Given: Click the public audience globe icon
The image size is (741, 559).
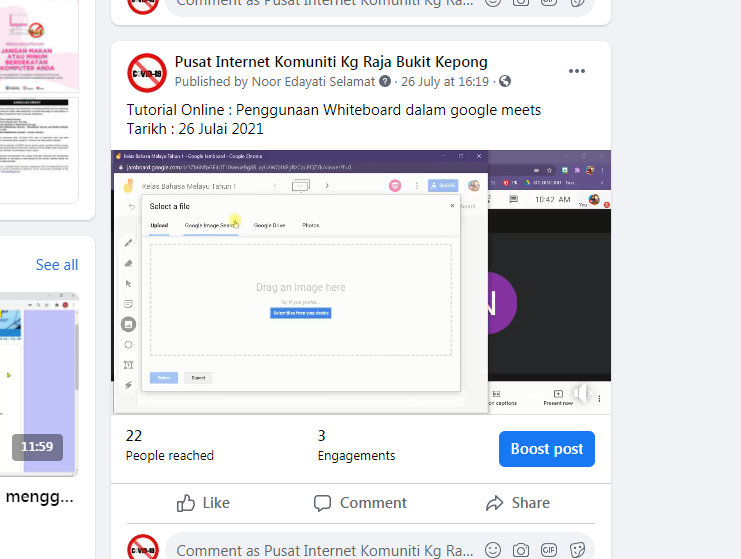Looking at the screenshot, I should (x=505, y=81).
